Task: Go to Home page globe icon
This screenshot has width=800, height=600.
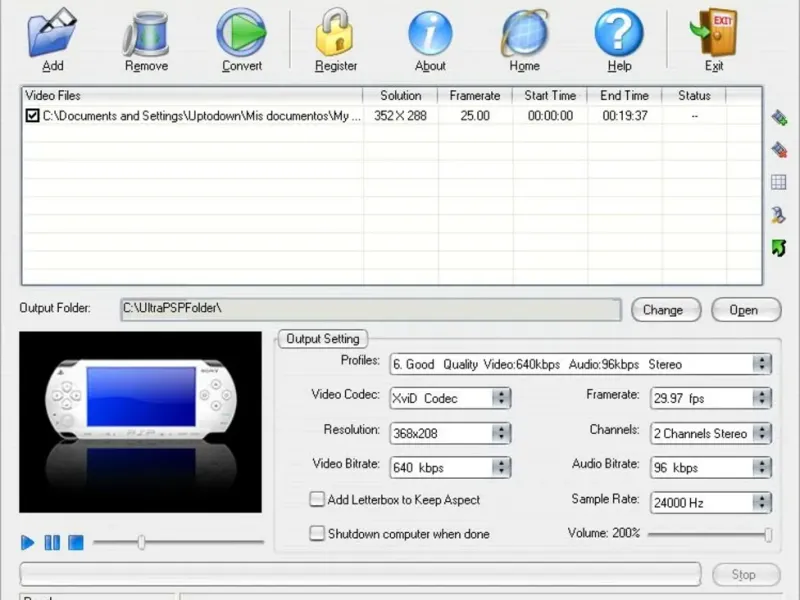Action: click(x=524, y=34)
